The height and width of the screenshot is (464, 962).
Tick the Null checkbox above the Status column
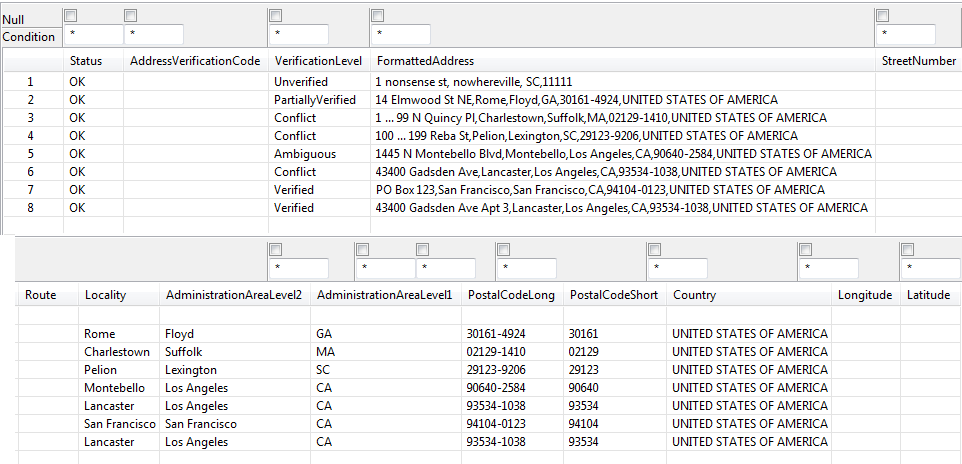point(70,16)
